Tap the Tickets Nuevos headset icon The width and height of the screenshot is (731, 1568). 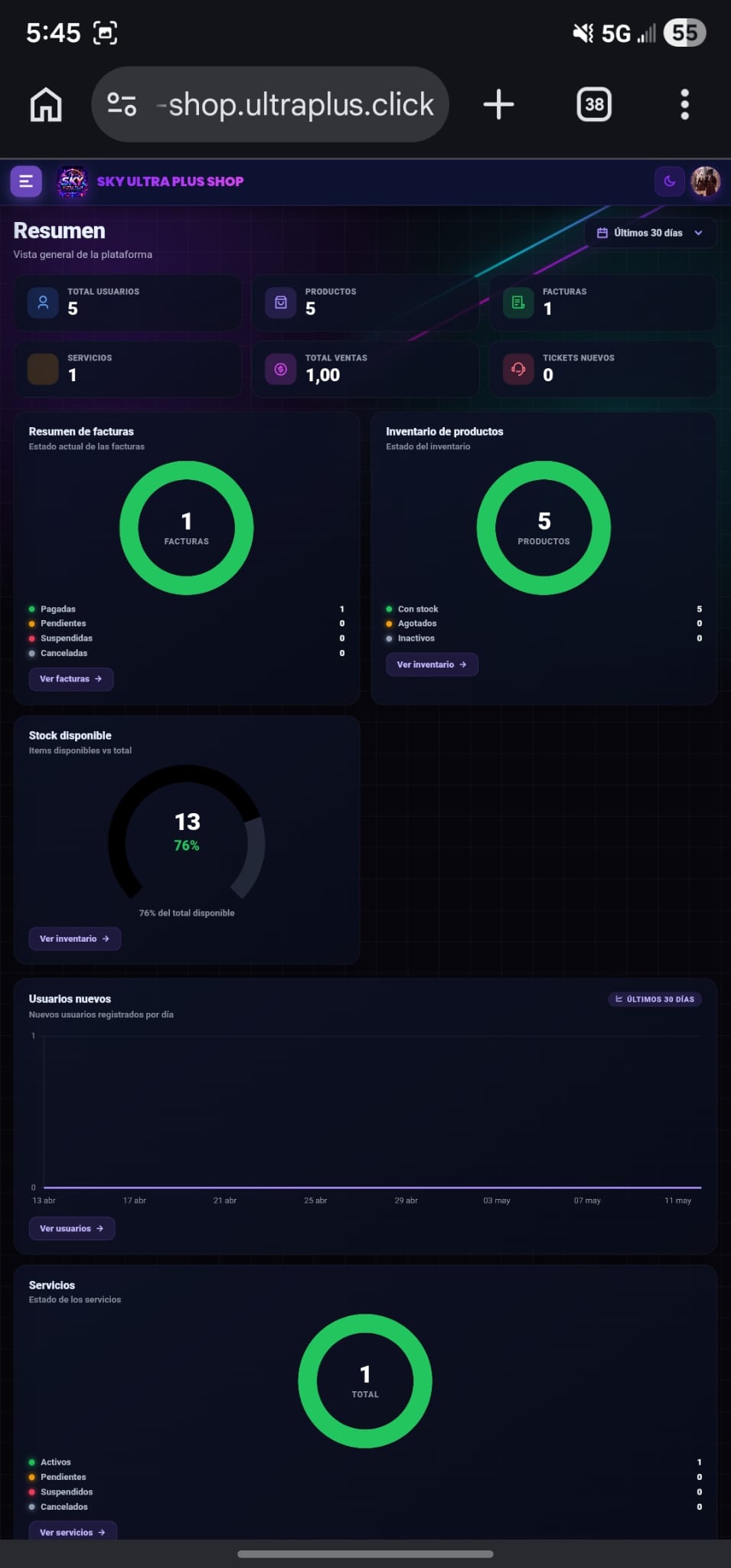pos(518,369)
